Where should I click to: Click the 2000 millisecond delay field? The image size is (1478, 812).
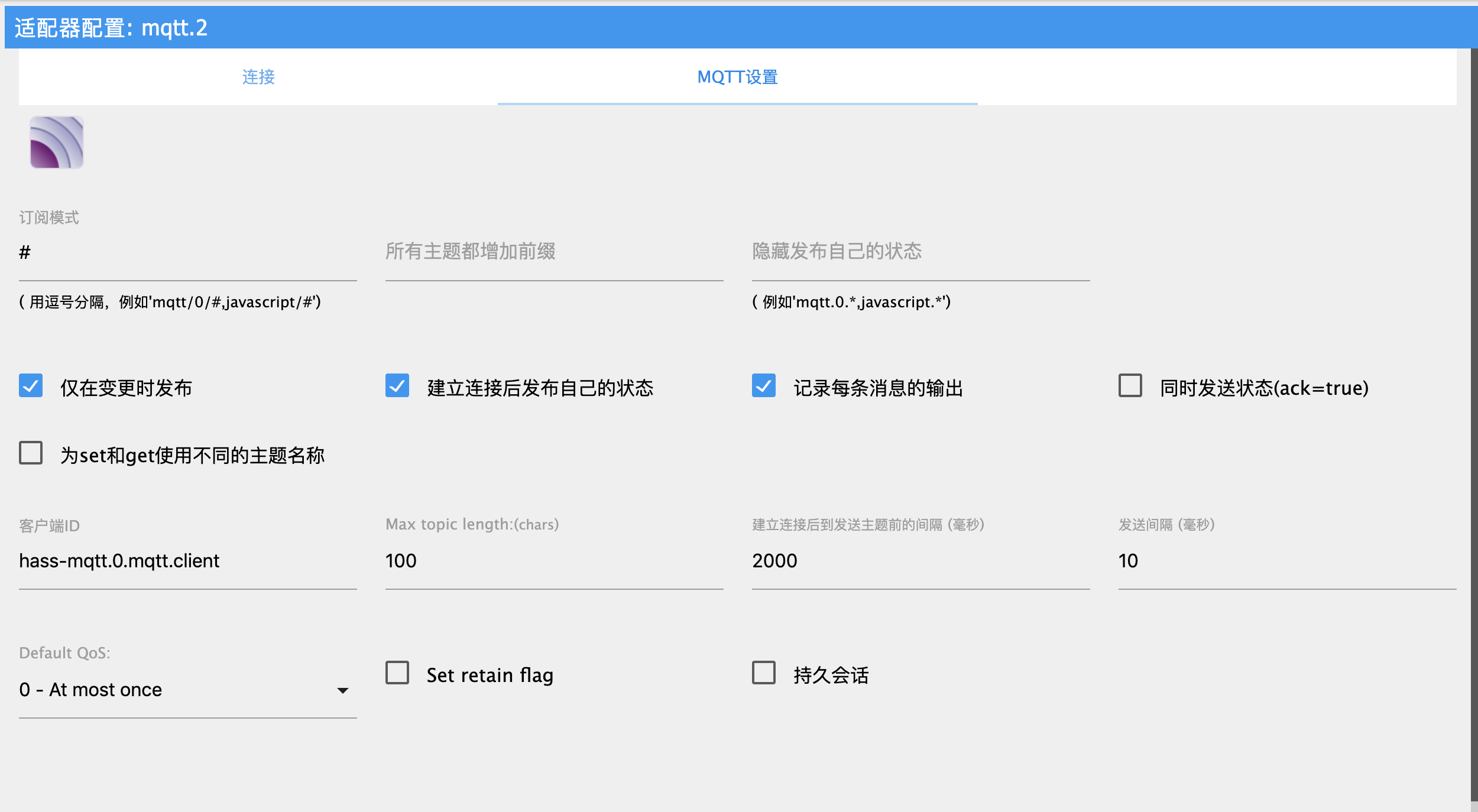920,561
